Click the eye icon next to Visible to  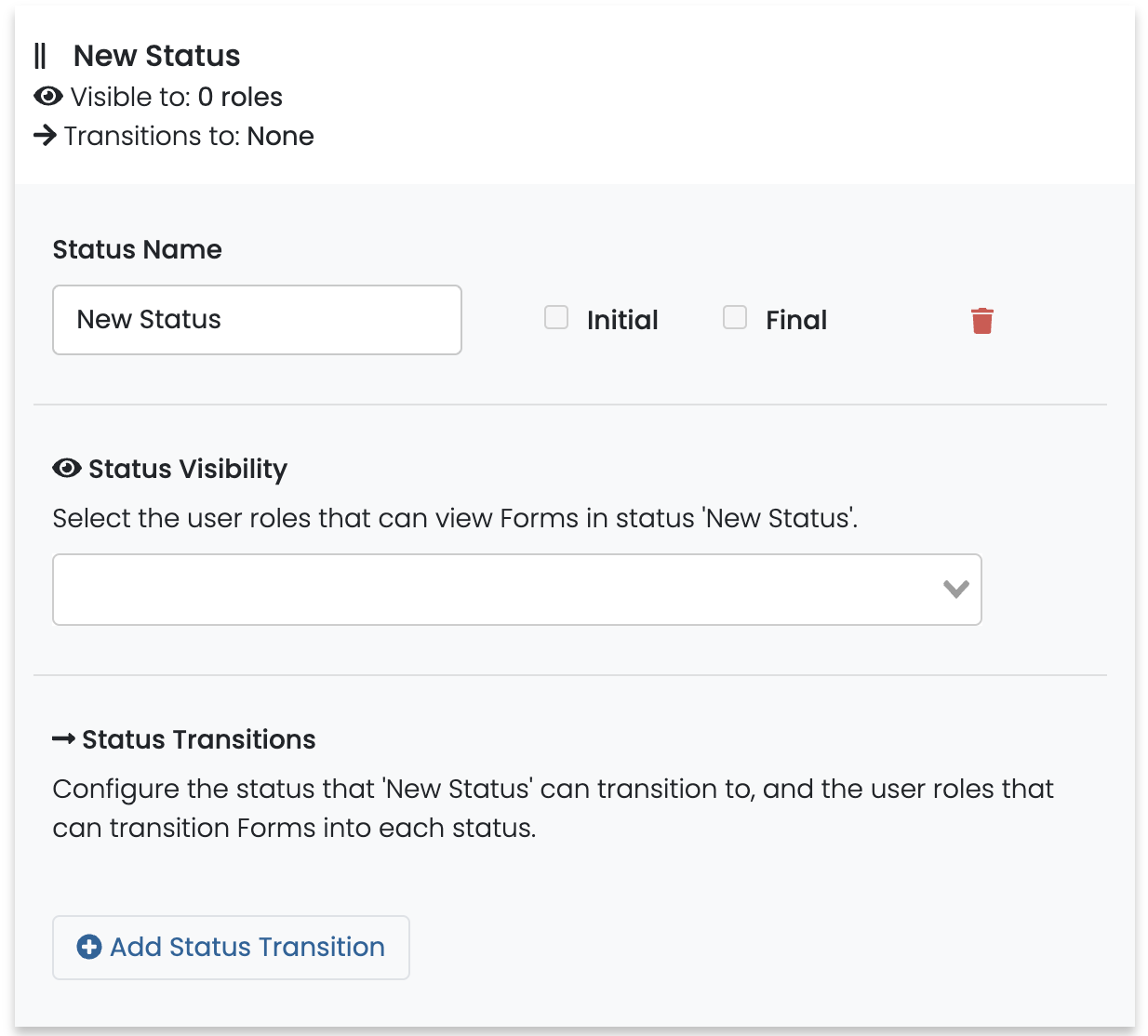[48, 97]
